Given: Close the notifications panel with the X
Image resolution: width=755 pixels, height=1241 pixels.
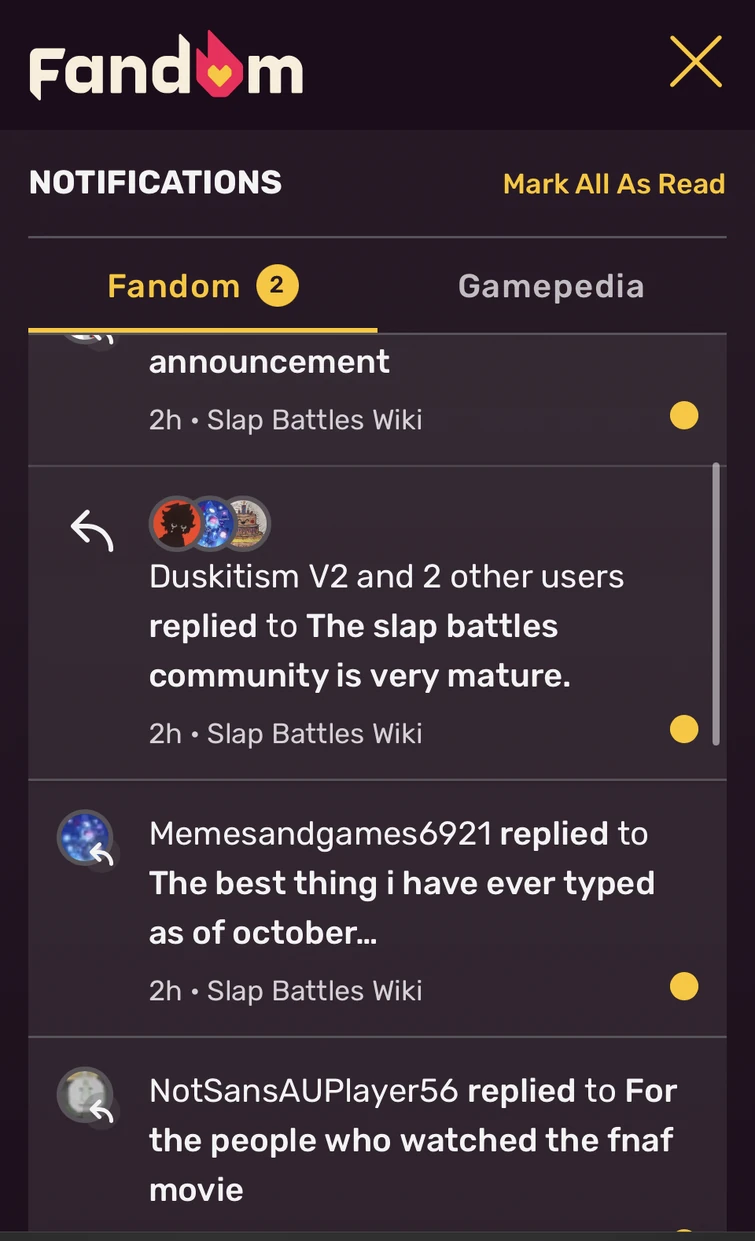Looking at the screenshot, I should (x=696, y=60).
